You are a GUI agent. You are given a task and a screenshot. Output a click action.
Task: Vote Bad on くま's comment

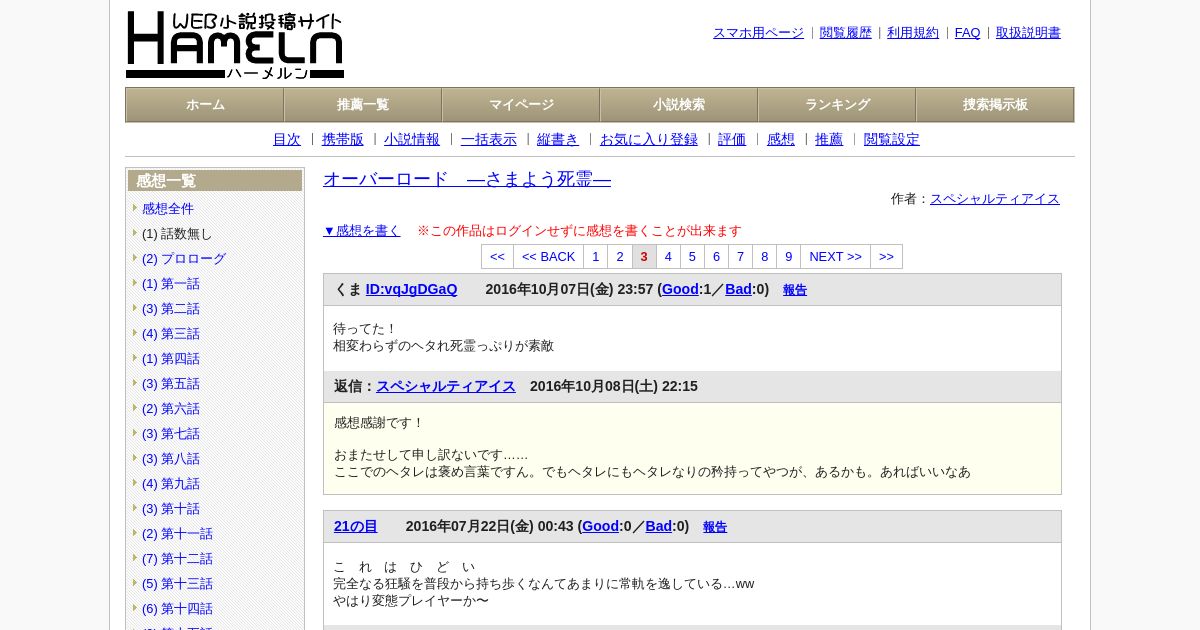click(x=738, y=290)
